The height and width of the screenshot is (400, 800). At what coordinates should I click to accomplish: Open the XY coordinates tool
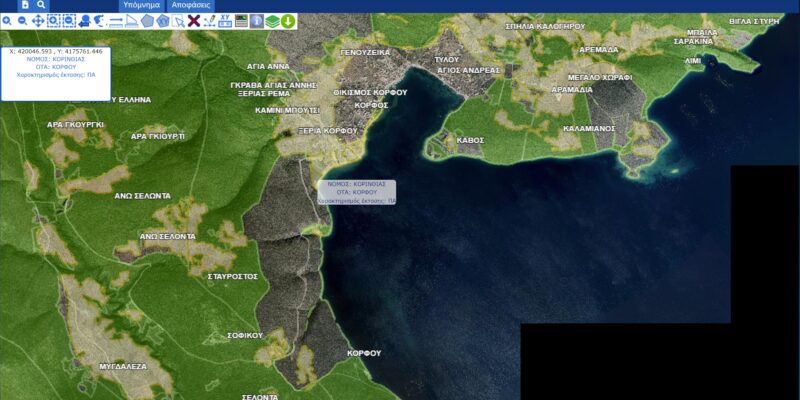pyautogui.click(x=225, y=20)
